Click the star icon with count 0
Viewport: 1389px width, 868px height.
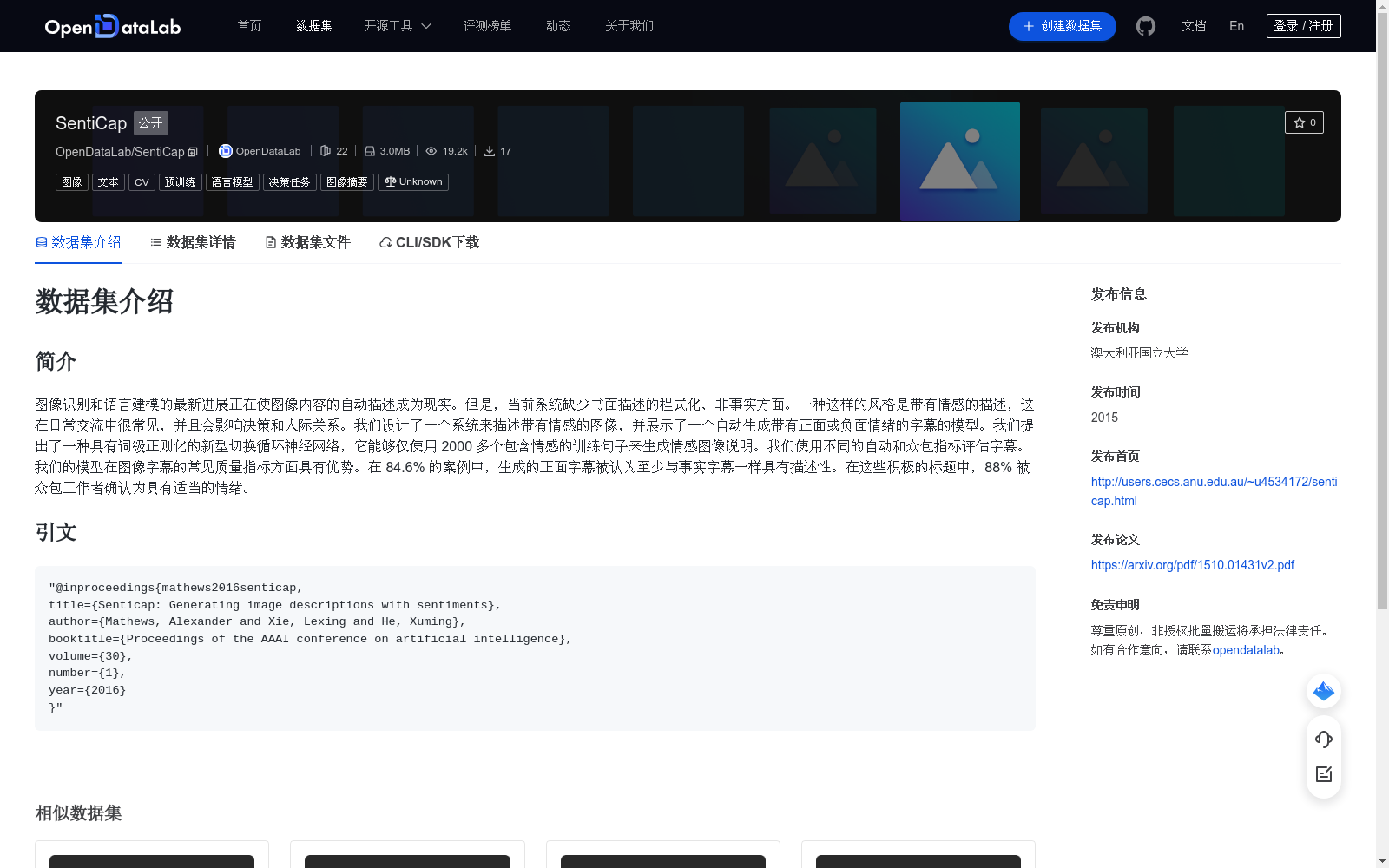[1304, 122]
